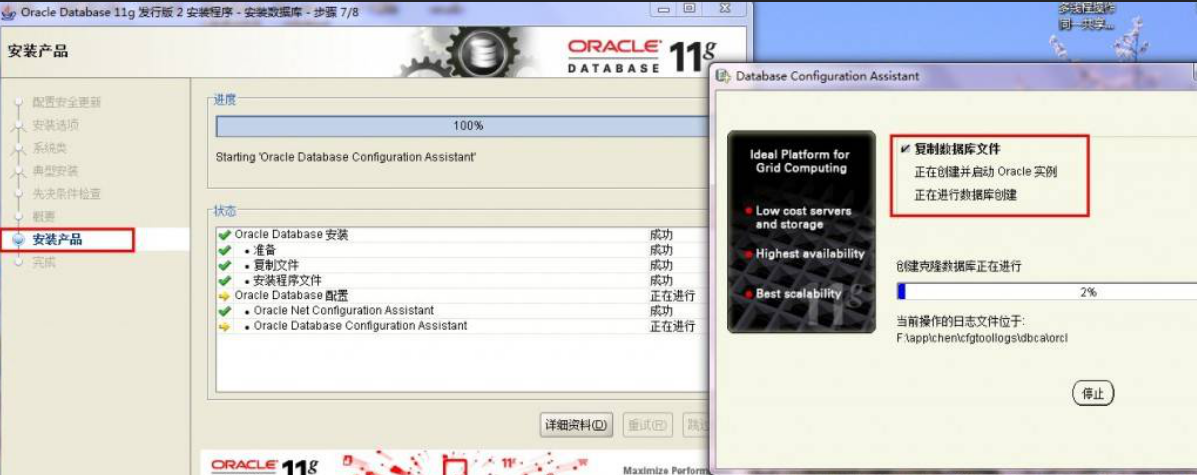Select the 先决条件检查 step in sidebar
This screenshot has width=1197, height=475.
pyautogui.click(x=66, y=194)
